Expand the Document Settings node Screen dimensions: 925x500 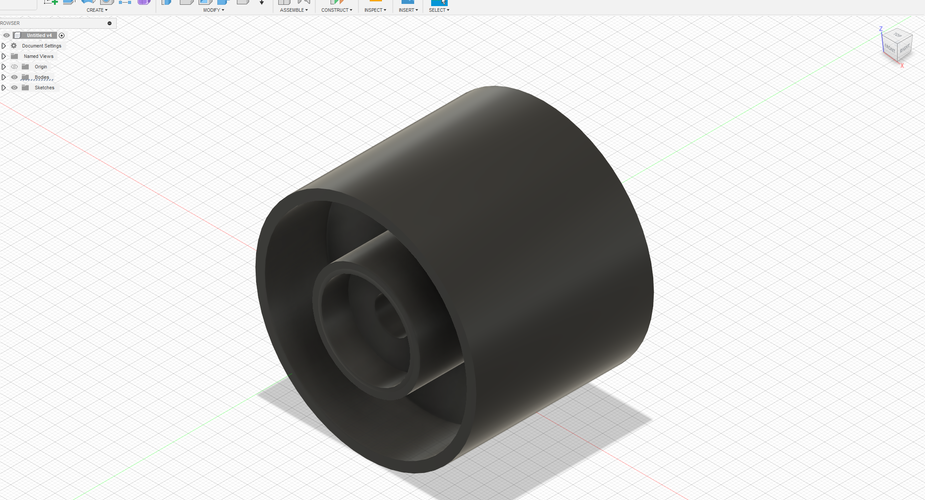click(4, 46)
